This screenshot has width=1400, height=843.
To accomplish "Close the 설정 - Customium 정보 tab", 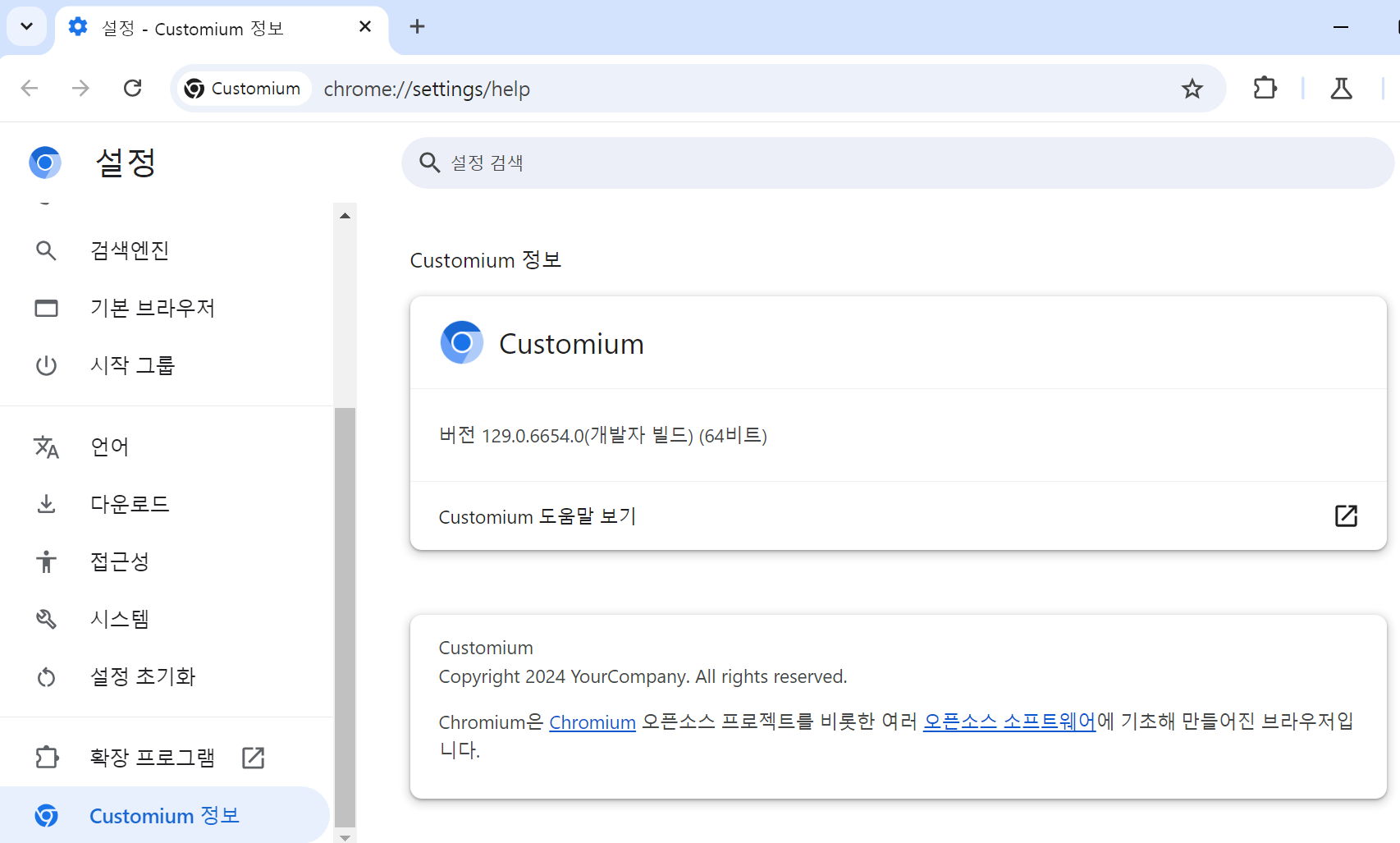I will click(x=365, y=27).
